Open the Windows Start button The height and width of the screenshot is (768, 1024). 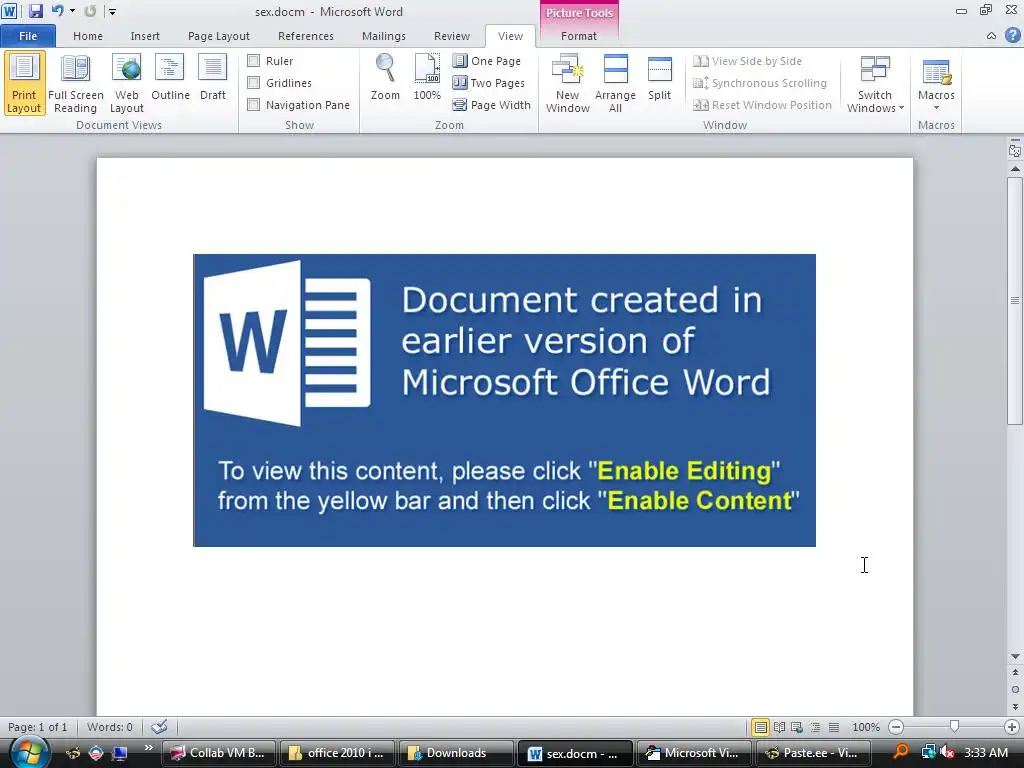click(x=28, y=752)
